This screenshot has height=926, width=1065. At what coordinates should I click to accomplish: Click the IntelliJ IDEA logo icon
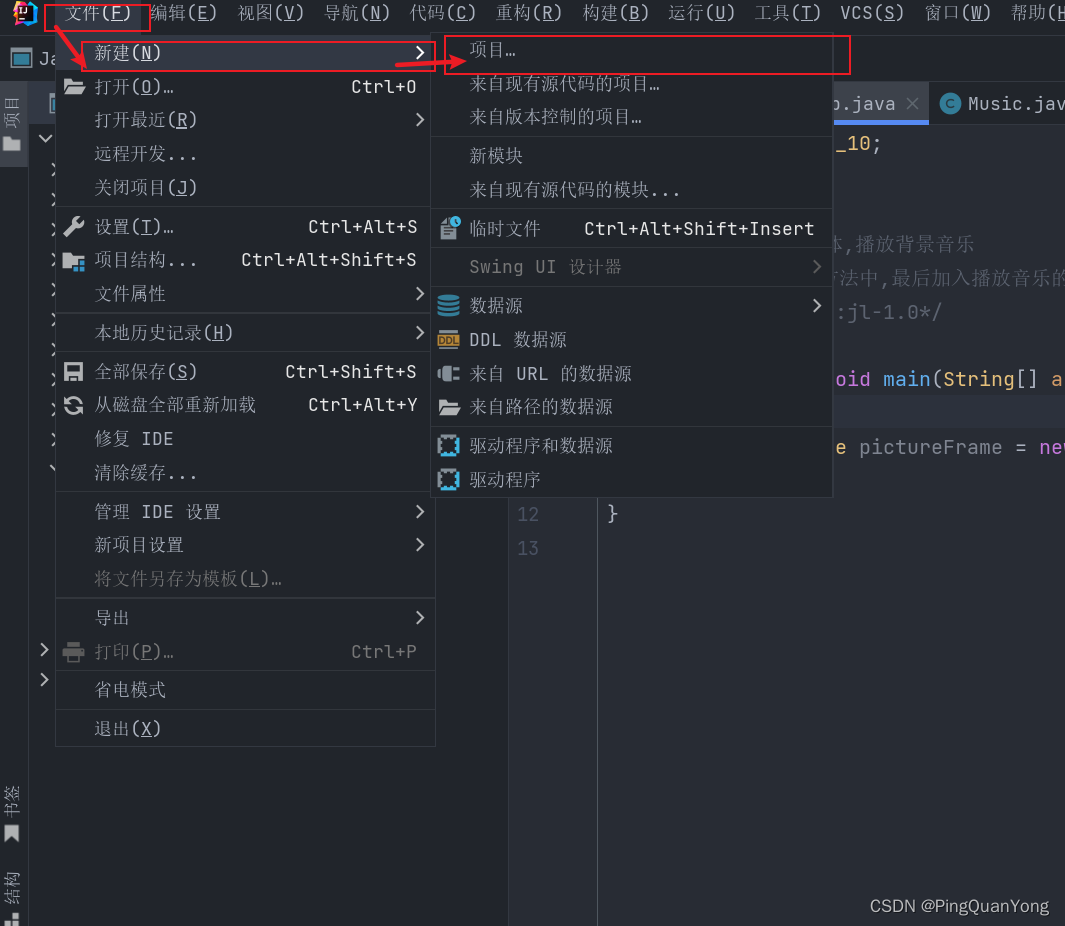pos(25,13)
